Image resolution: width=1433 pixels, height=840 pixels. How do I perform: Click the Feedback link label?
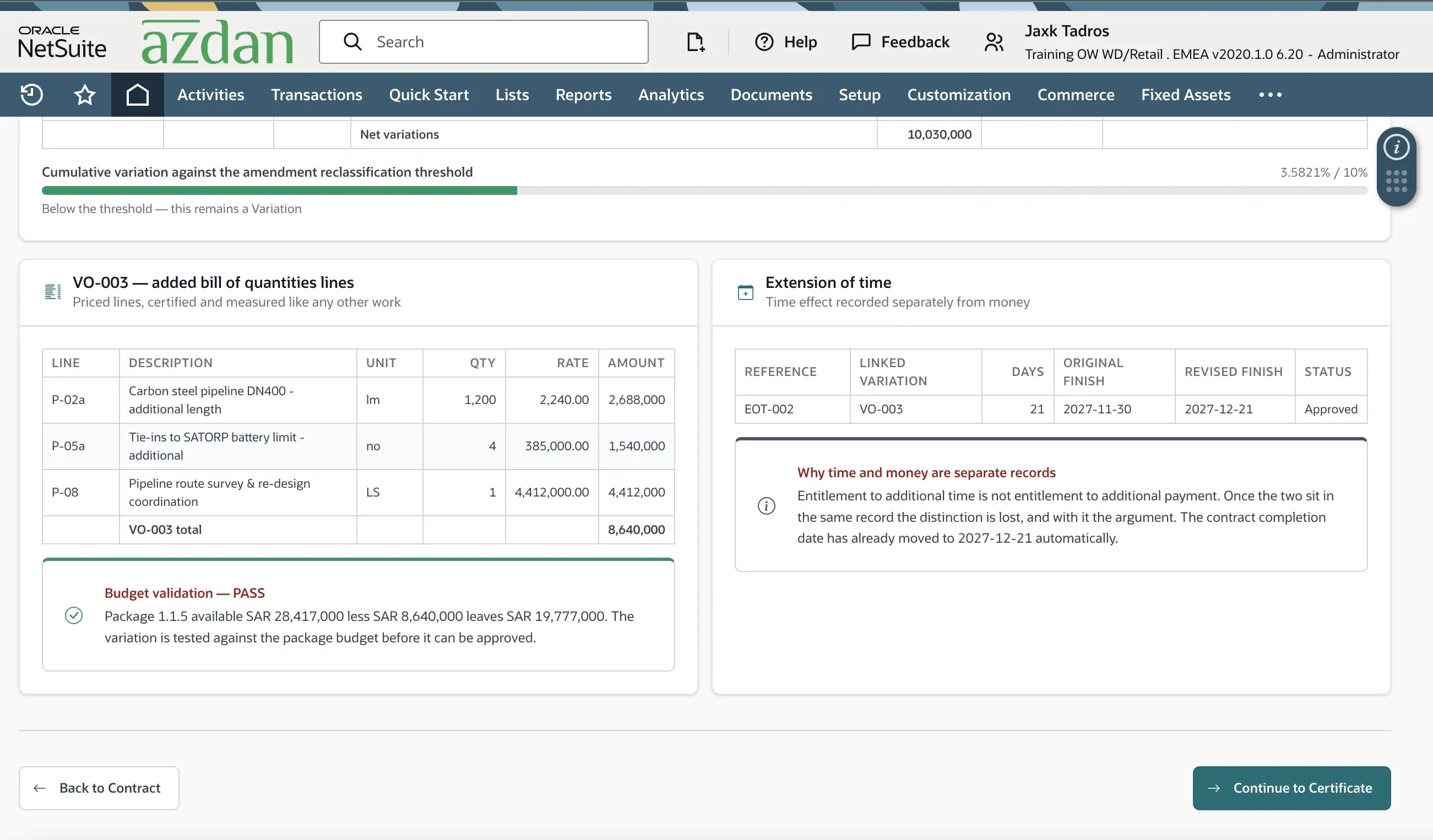(x=915, y=41)
